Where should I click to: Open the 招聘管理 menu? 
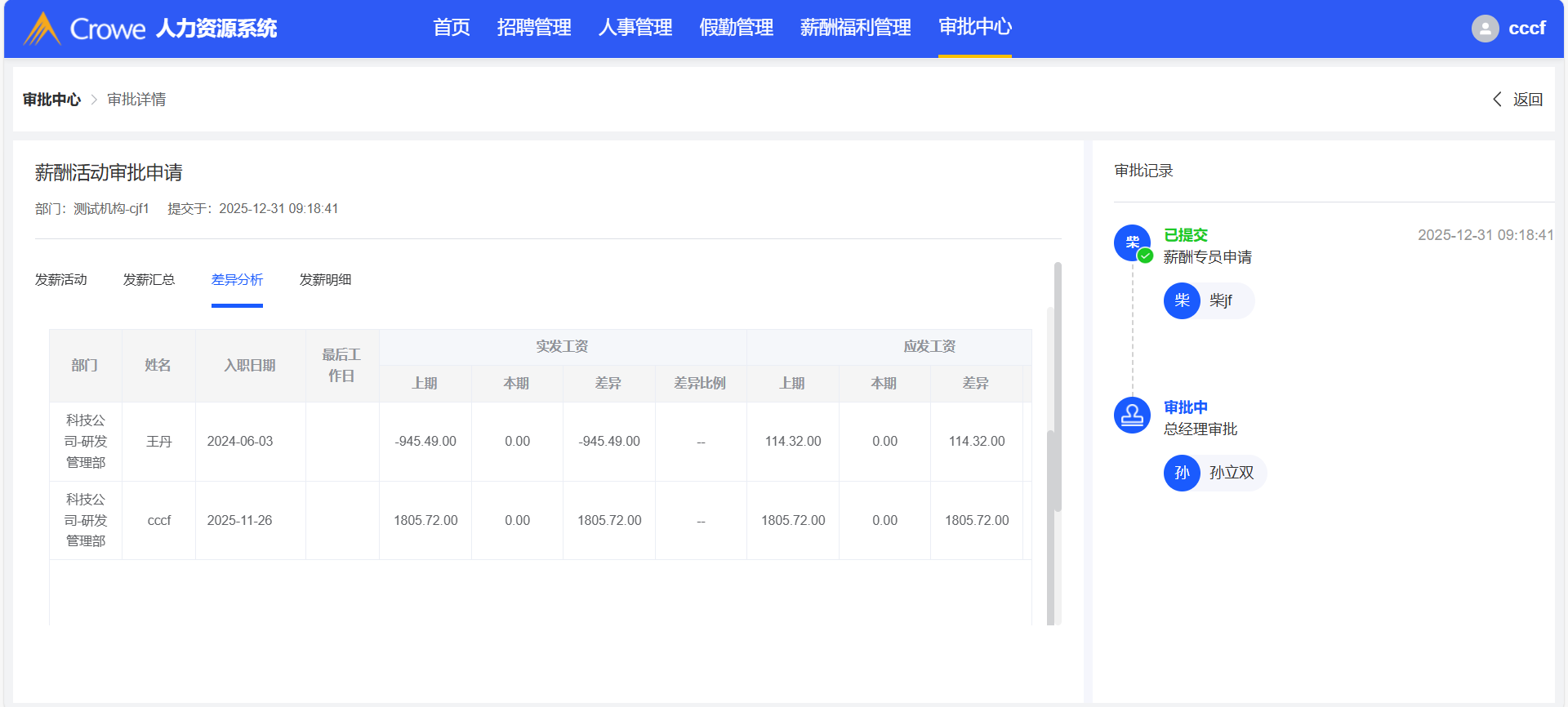534,28
